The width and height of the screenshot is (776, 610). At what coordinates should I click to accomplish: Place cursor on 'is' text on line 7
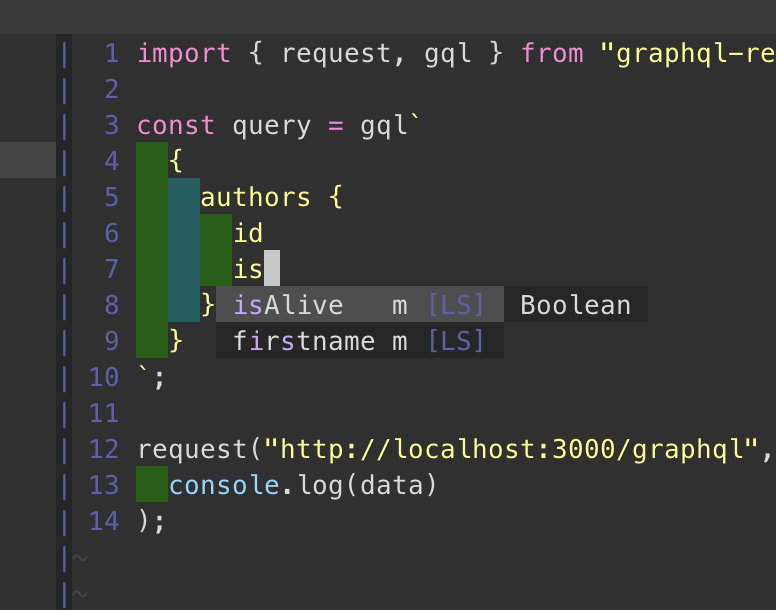(x=248, y=269)
